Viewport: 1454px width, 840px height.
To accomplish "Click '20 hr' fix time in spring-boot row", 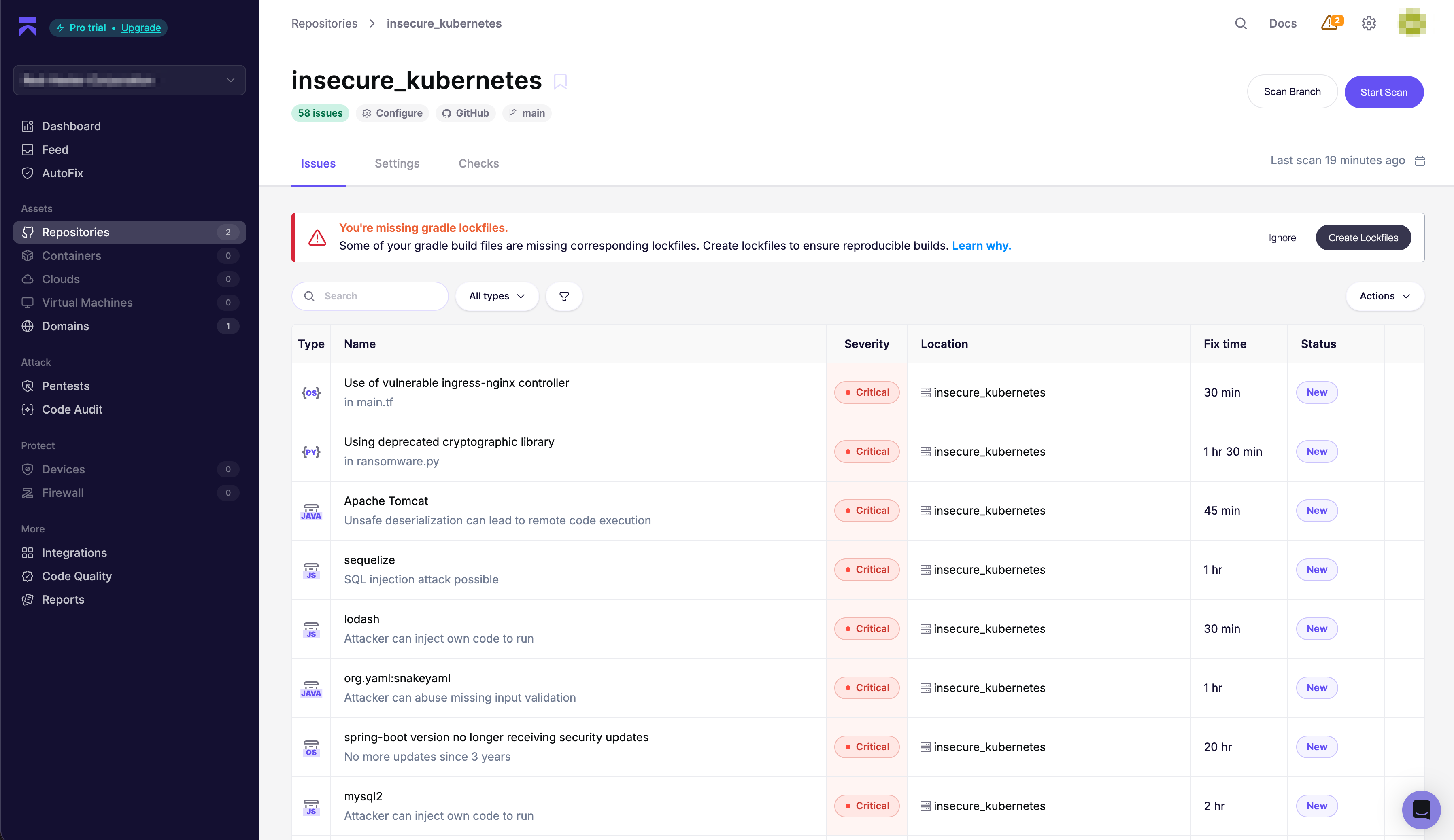I will (x=1218, y=747).
